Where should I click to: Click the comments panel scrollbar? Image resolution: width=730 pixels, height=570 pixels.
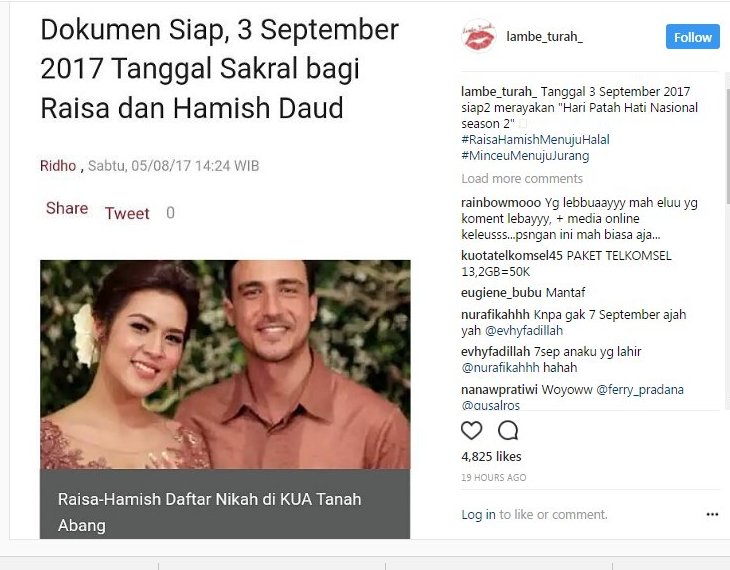coord(727,139)
